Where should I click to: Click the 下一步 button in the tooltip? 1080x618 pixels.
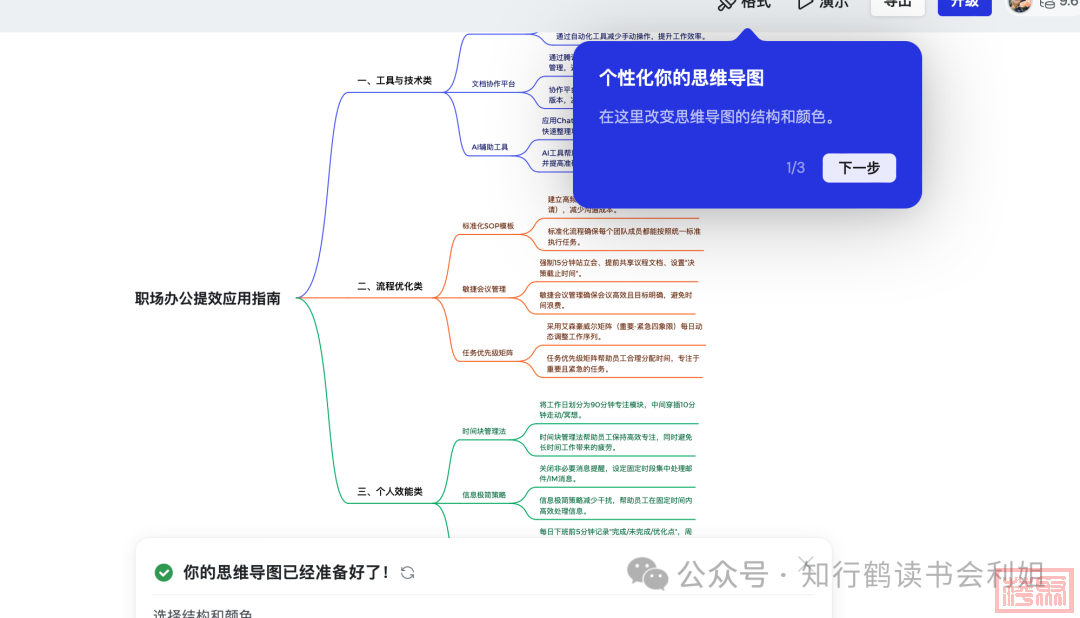(859, 167)
